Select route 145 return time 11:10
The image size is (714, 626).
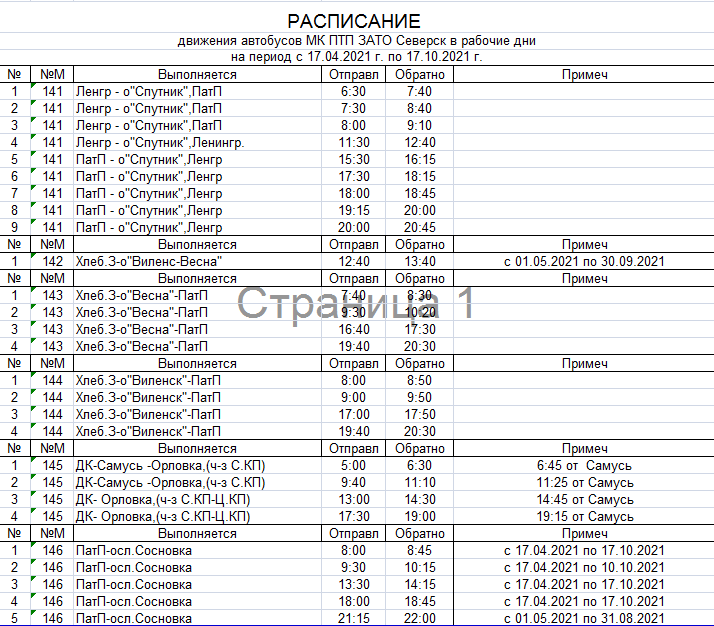pyautogui.click(x=420, y=482)
